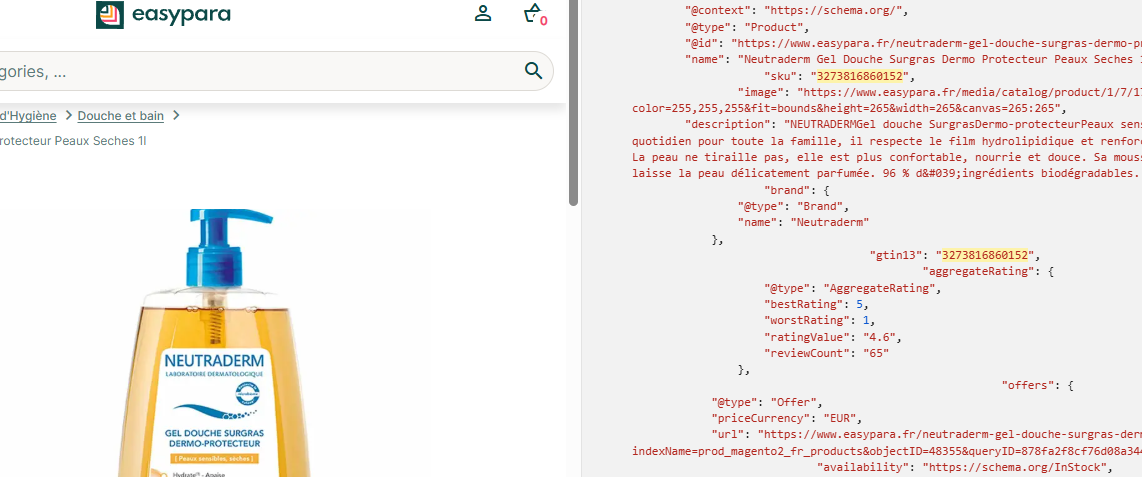Open the Douche et bain breadcrumb link
Screen dimensions: 1142x477
click(x=121, y=115)
